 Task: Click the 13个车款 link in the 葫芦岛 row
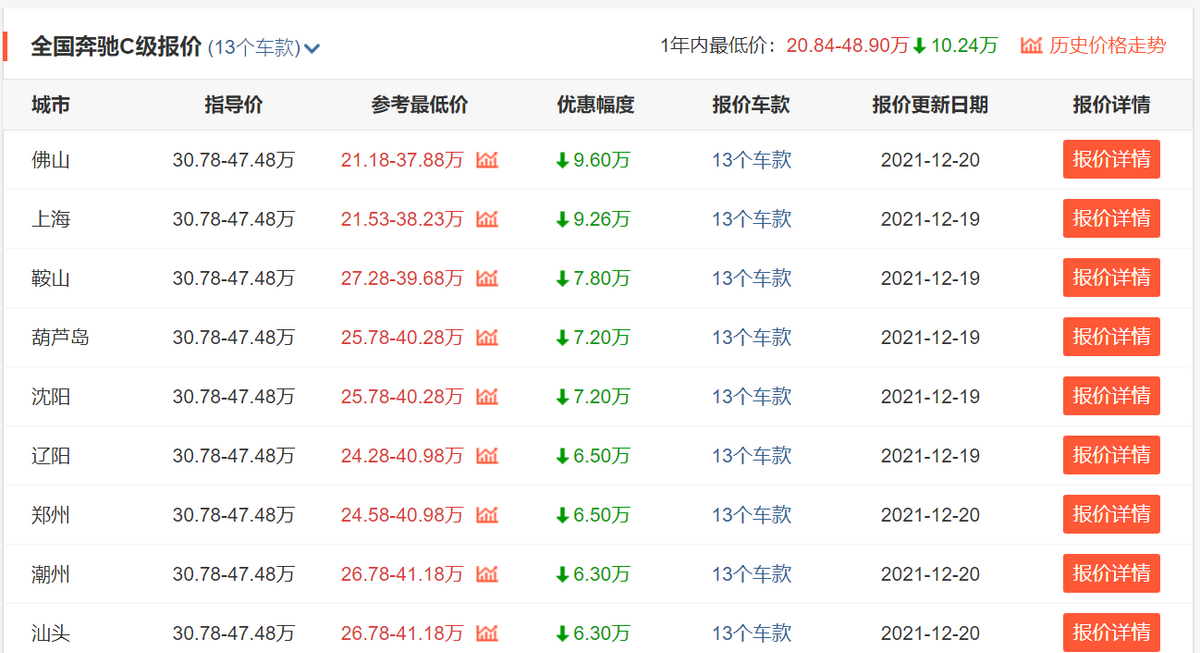pyautogui.click(x=751, y=337)
